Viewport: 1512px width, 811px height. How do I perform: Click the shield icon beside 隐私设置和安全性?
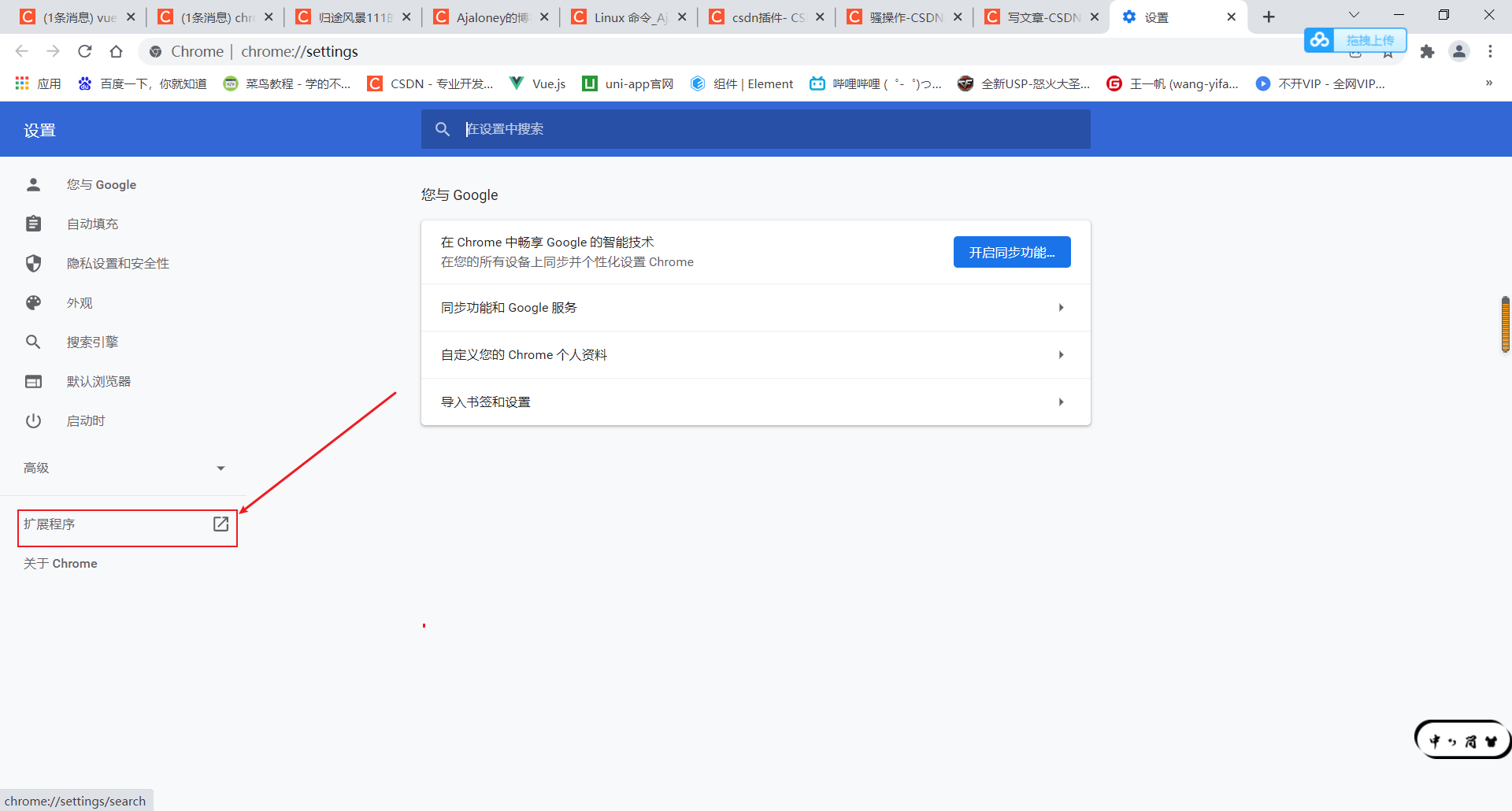(33, 263)
